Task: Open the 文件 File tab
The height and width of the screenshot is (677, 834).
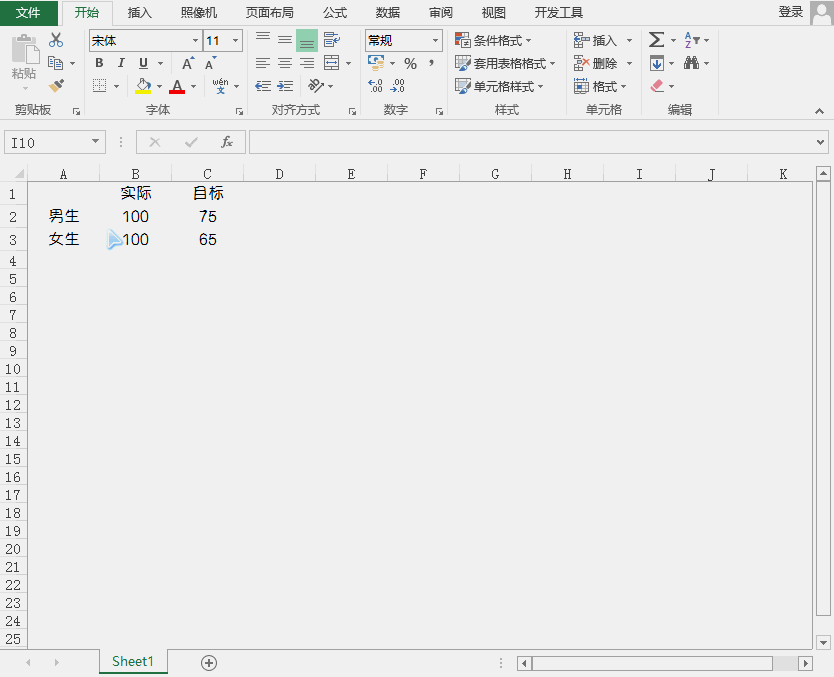Action: tap(29, 12)
